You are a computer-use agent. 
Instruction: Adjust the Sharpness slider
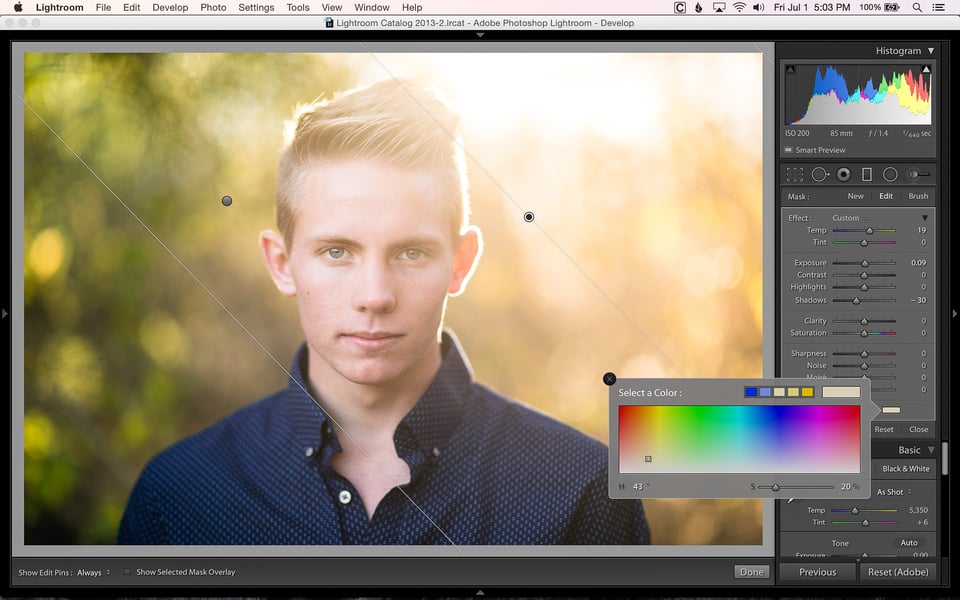click(864, 354)
